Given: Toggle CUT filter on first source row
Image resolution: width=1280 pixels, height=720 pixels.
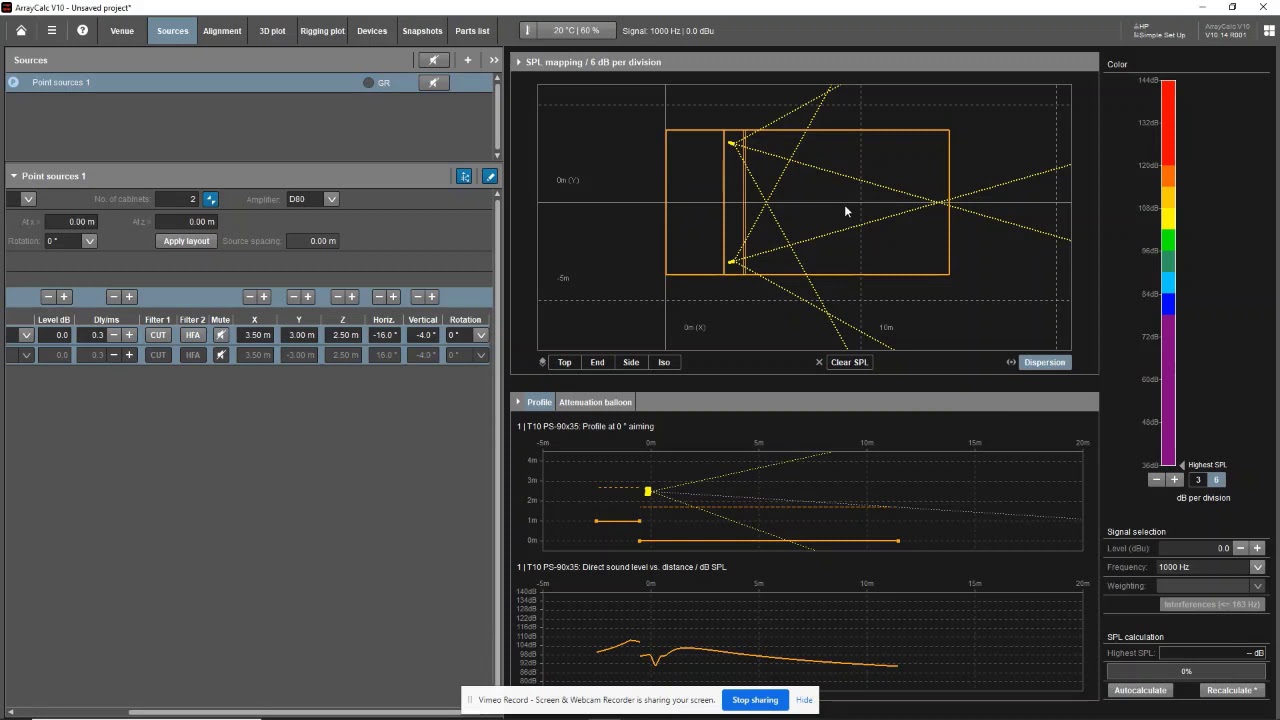Looking at the screenshot, I should pos(158,335).
